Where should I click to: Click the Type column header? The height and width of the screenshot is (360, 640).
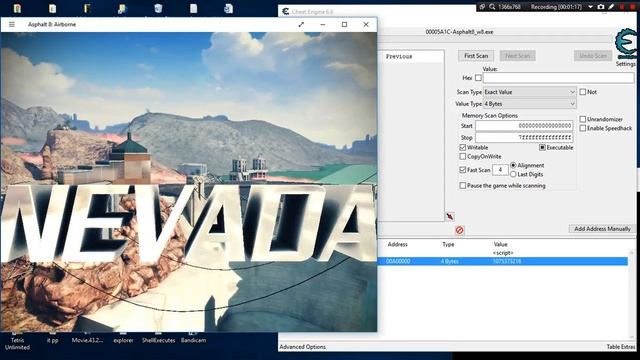pos(448,244)
